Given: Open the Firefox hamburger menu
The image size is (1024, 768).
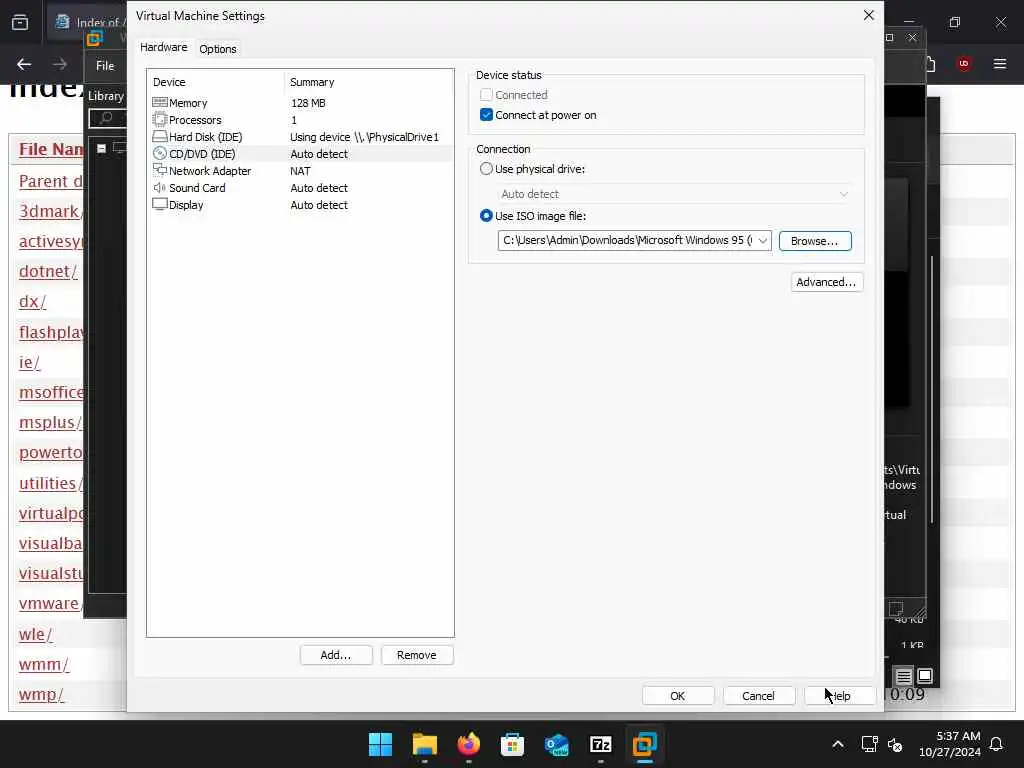Looking at the screenshot, I should (1000, 64).
